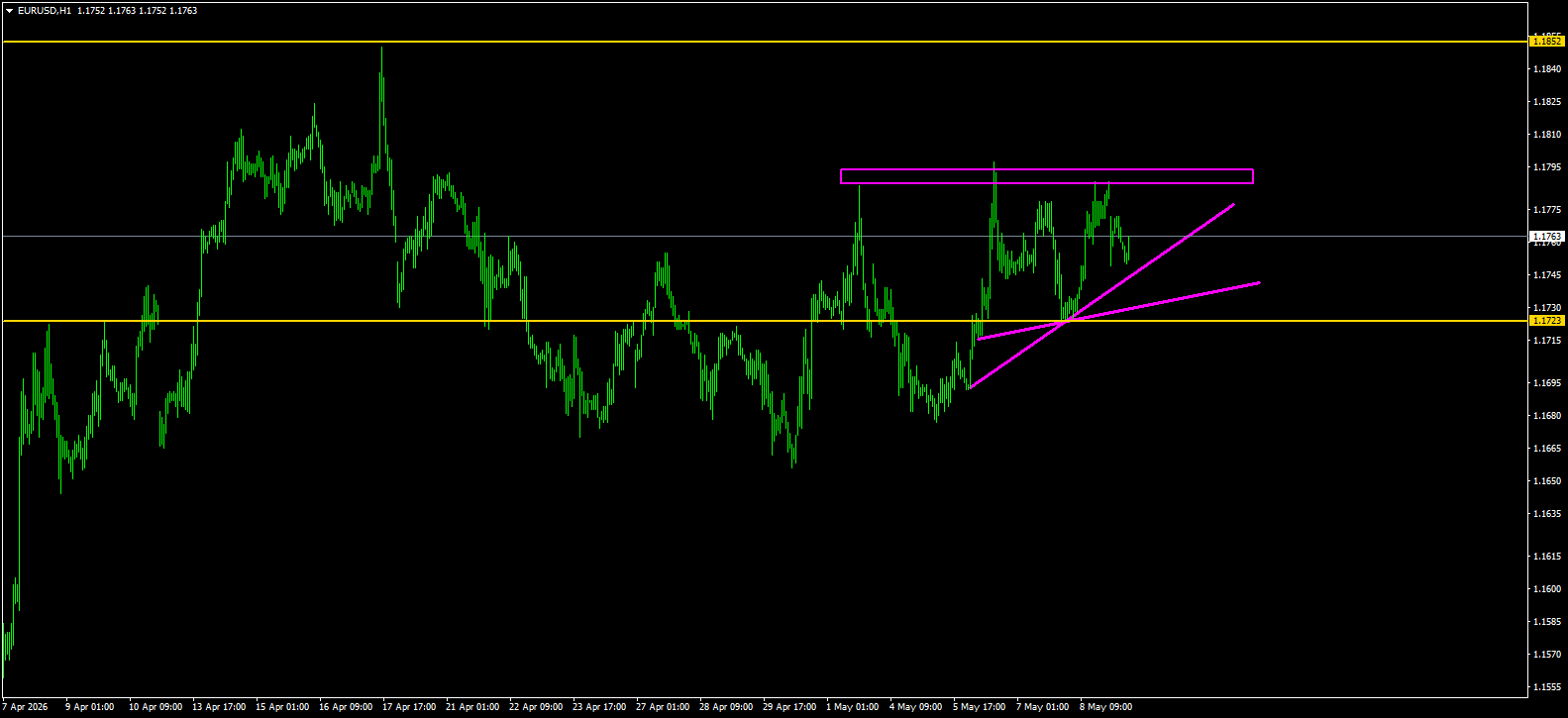
Task: Click the 1.1825 price axis label
Action: tap(1549, 102)
